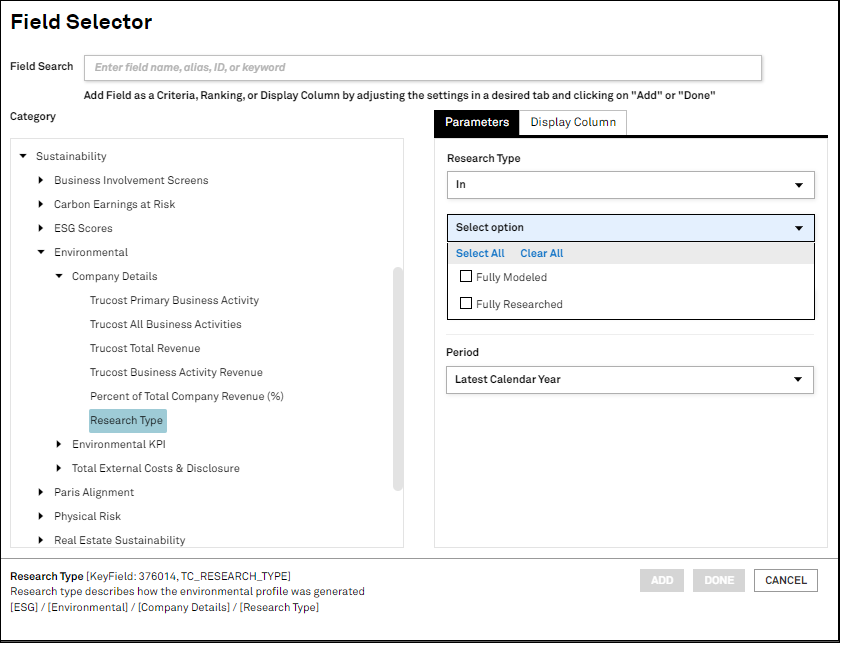
Task: Expand Real Estate Sustainability node
Action: tap(41, 540)
